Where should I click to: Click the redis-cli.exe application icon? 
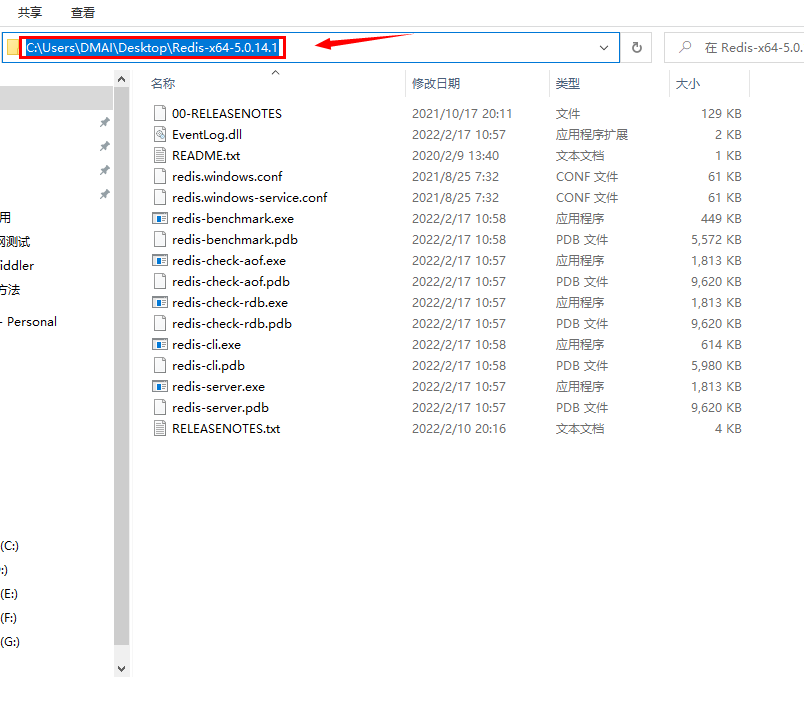coord(160,345)
